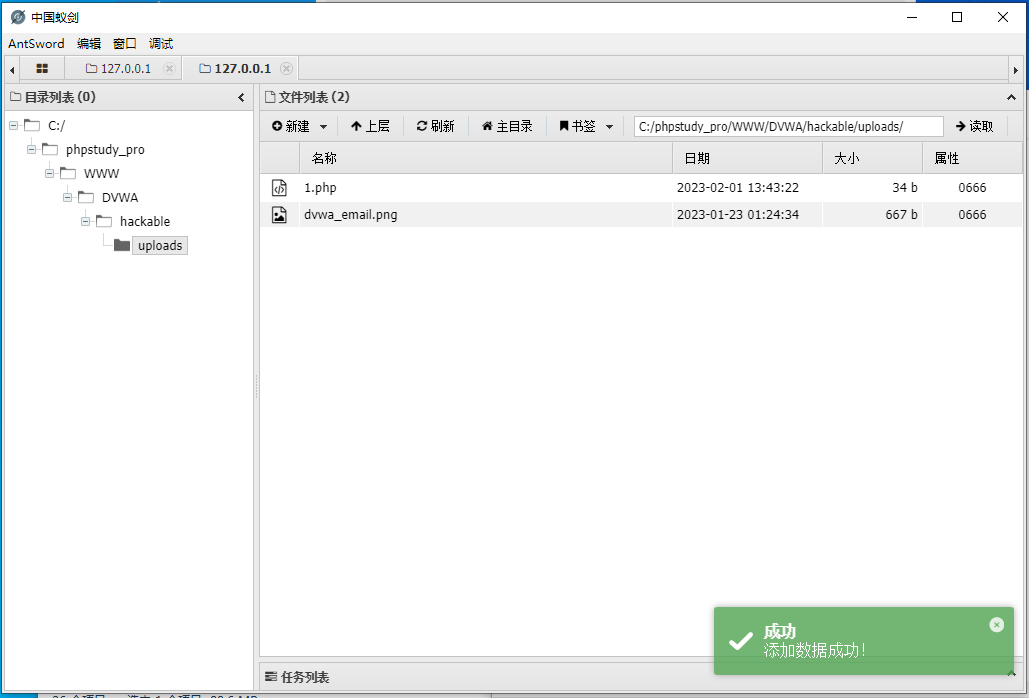Open the 新建 dropdown arrow

[x=323, y=127]
